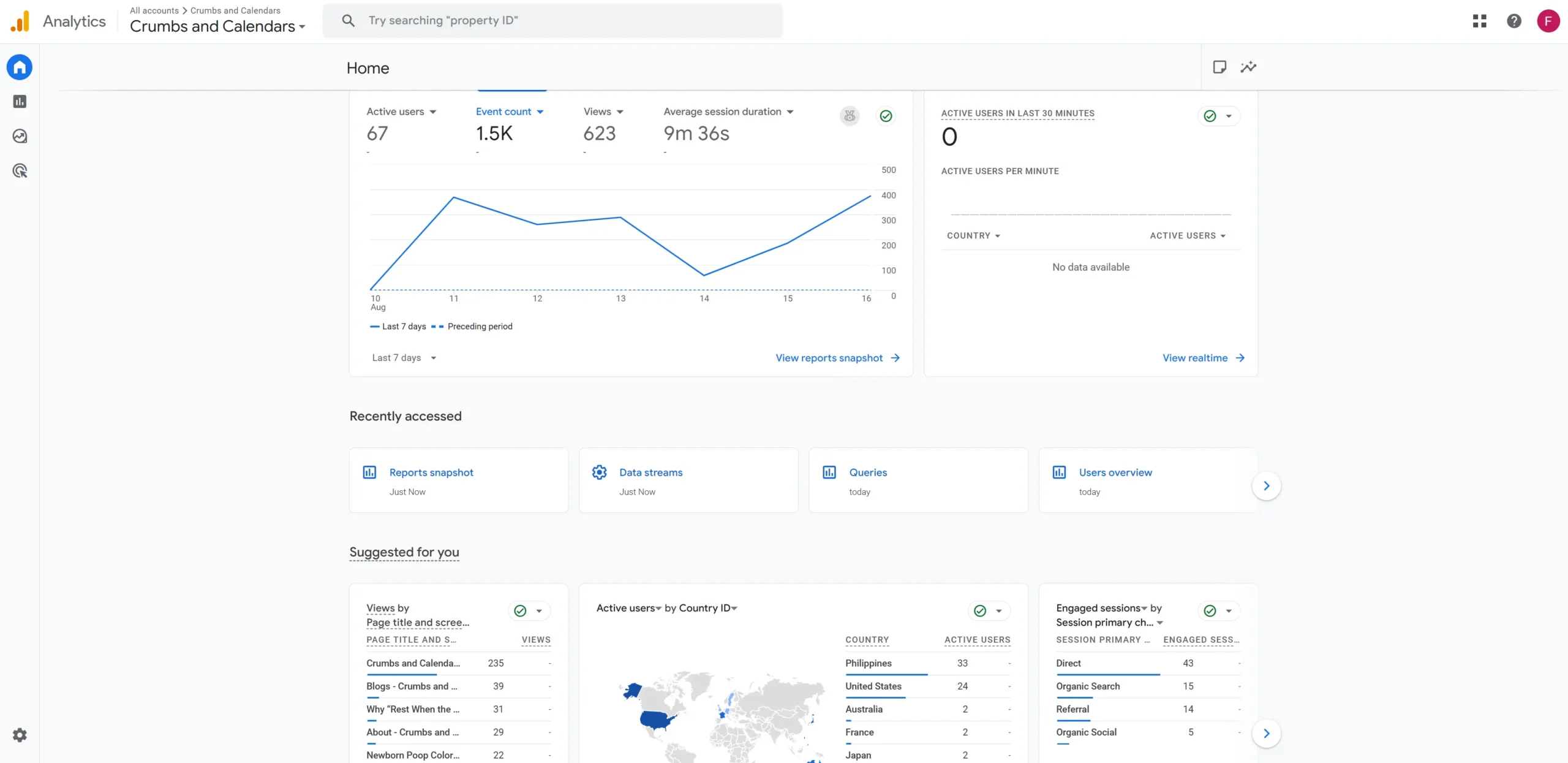Click the United States country row
Screen dimensions: 1568x763
tap(927, 686)
